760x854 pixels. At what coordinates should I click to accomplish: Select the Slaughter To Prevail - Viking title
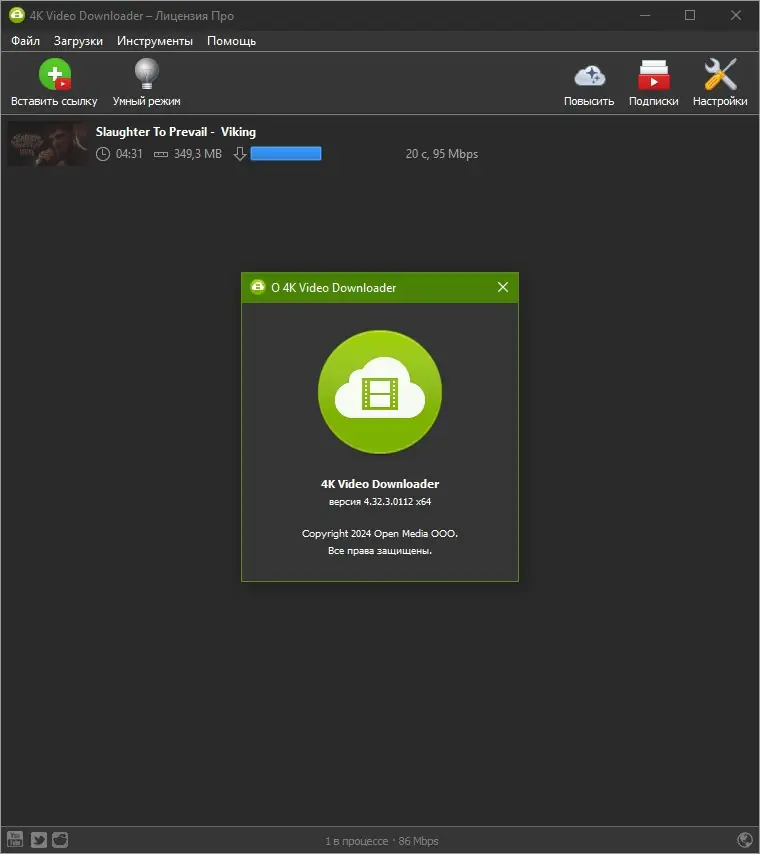click(x=175, y=132)
